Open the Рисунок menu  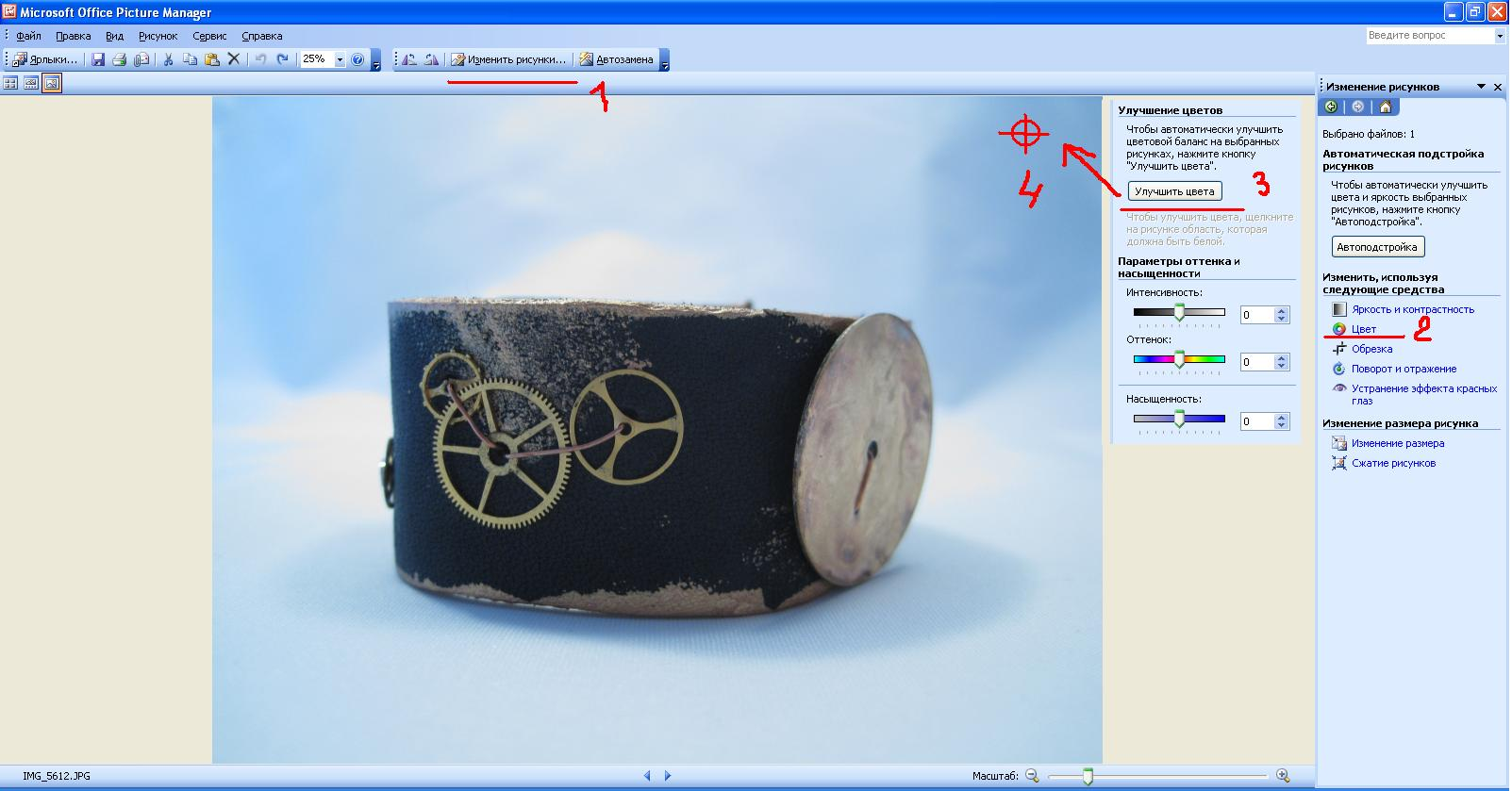click(x=158, y=36)
